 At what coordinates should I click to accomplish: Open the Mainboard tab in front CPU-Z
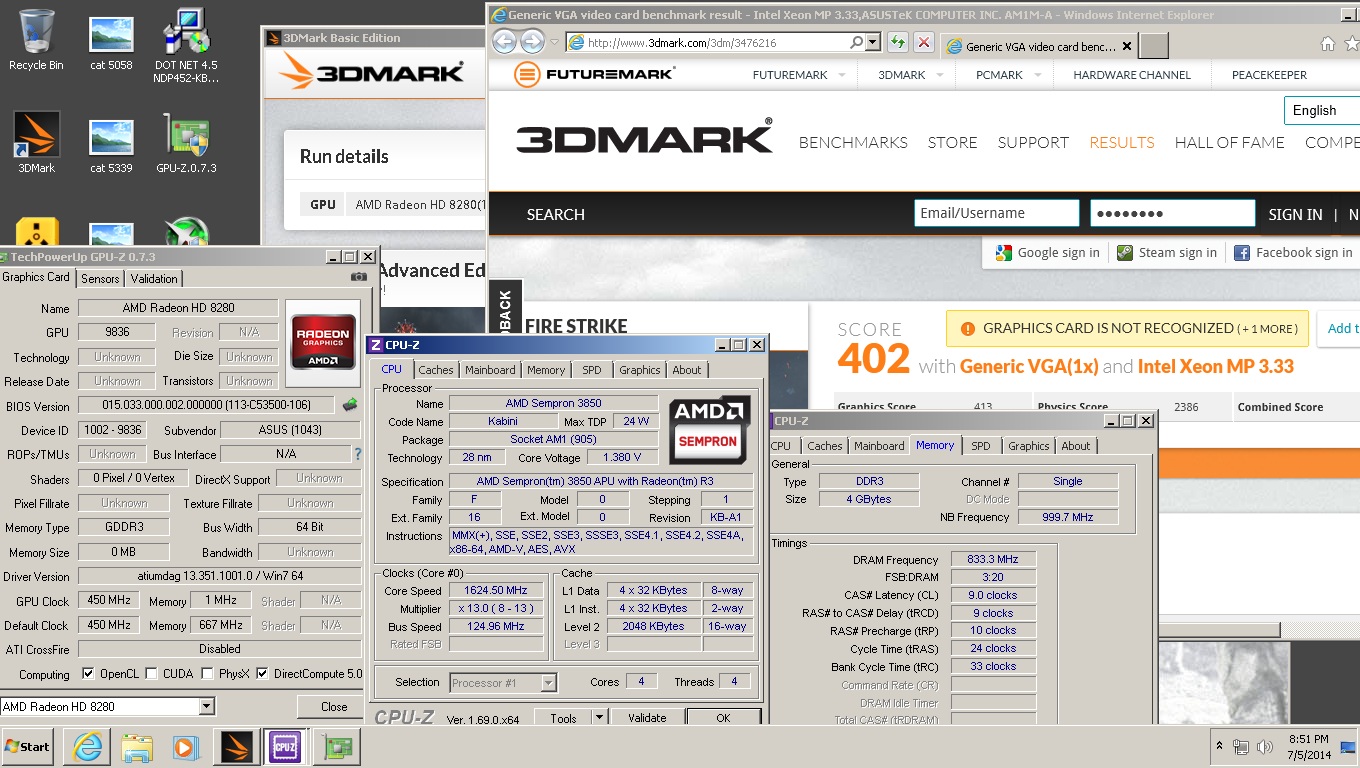(x=490, y=370)
